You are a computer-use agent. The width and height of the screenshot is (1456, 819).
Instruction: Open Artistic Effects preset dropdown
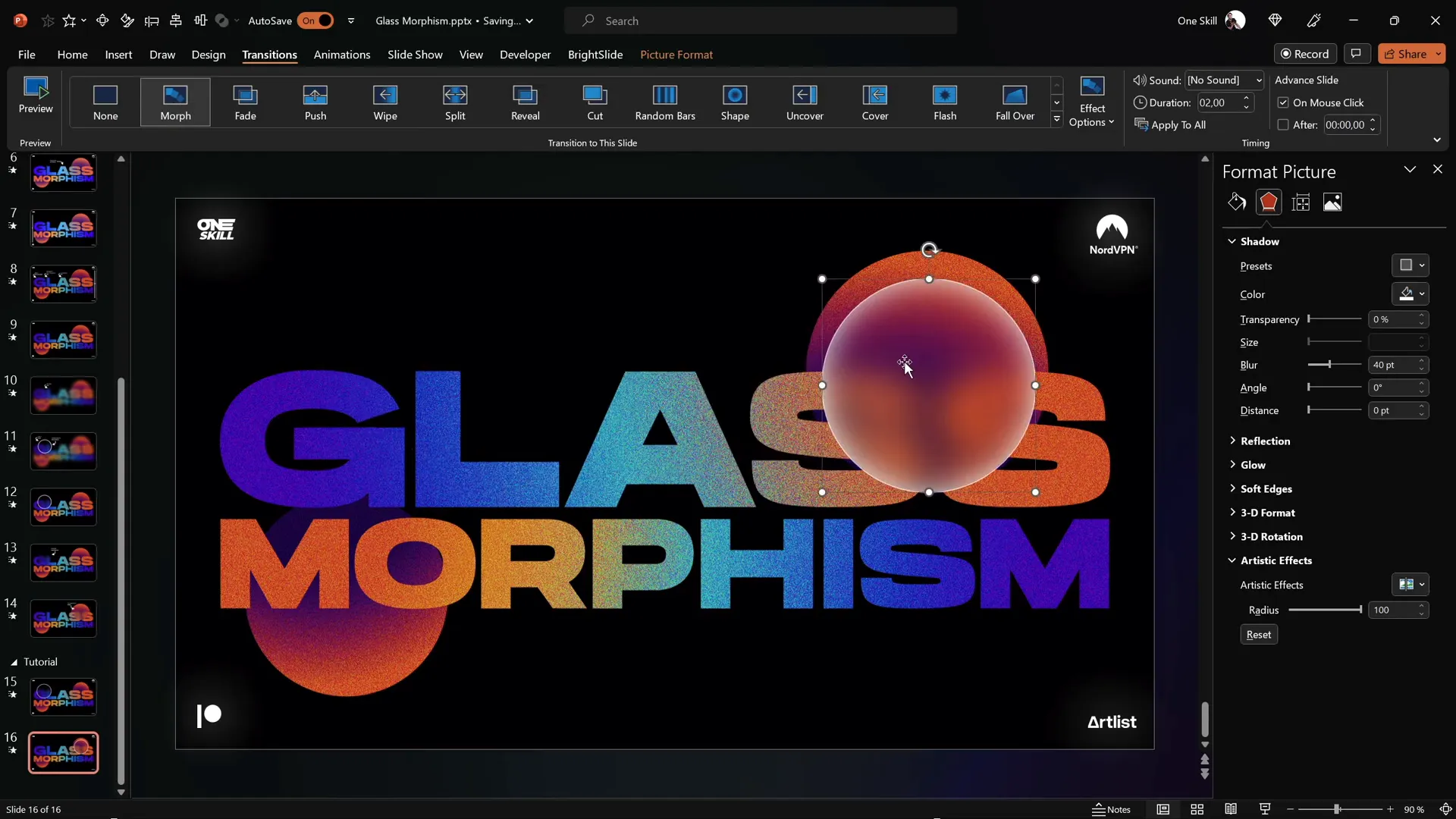(1410, 584)
